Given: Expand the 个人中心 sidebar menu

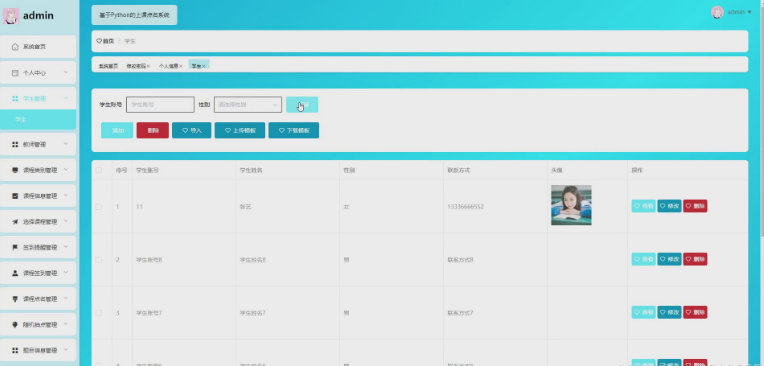Looking at the screenshot, I should tap(66, 73).
